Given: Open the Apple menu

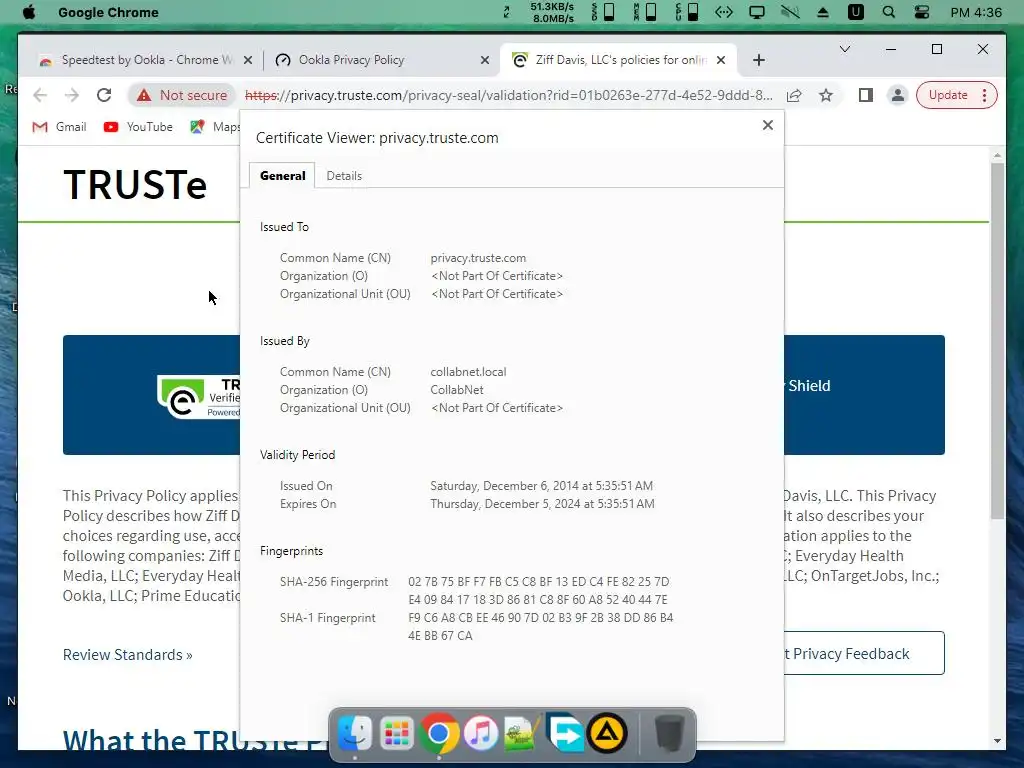Looking at the screenshot, I should 29,12.
